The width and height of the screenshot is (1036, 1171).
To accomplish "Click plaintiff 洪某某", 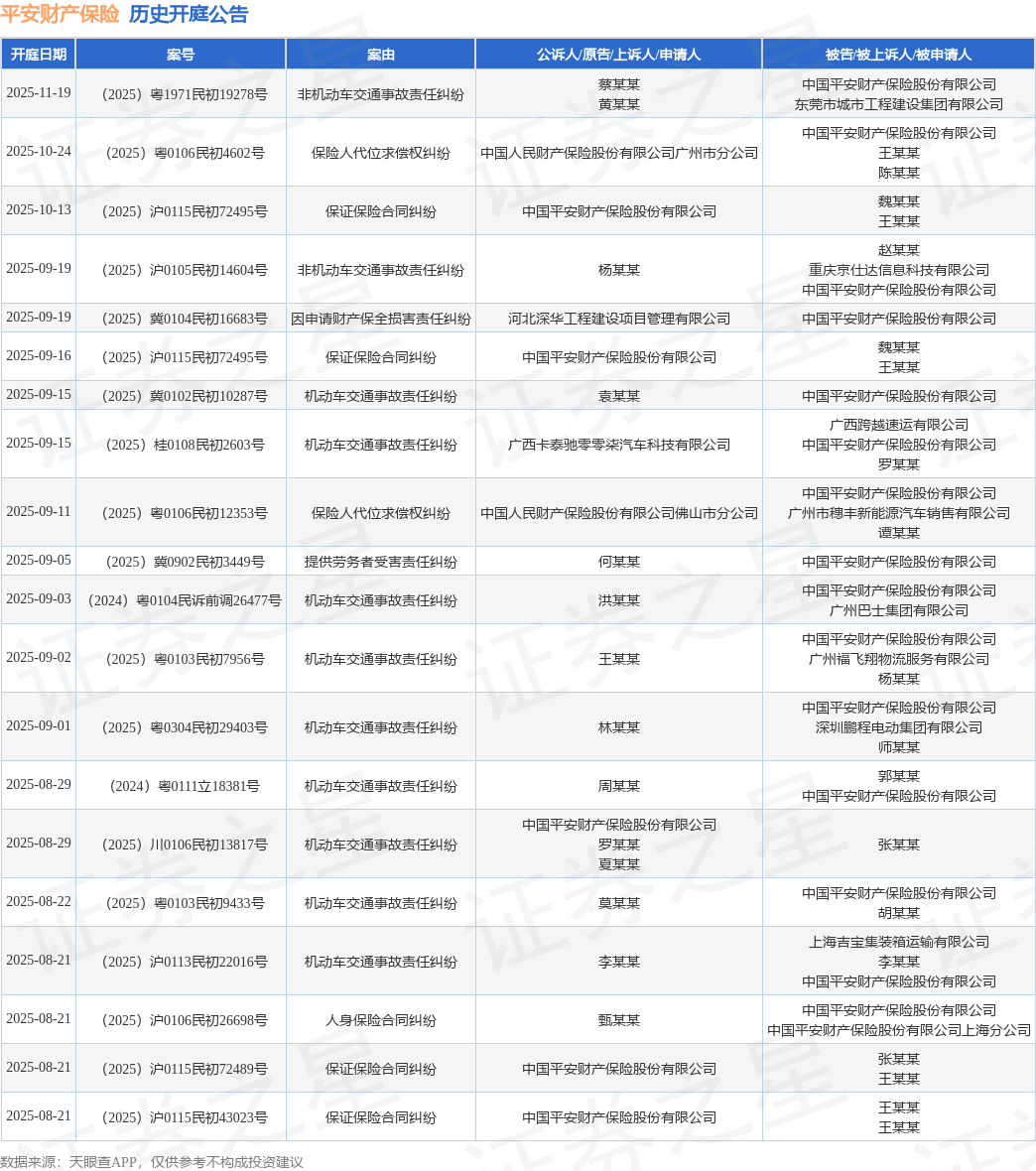I will point(619,600).
